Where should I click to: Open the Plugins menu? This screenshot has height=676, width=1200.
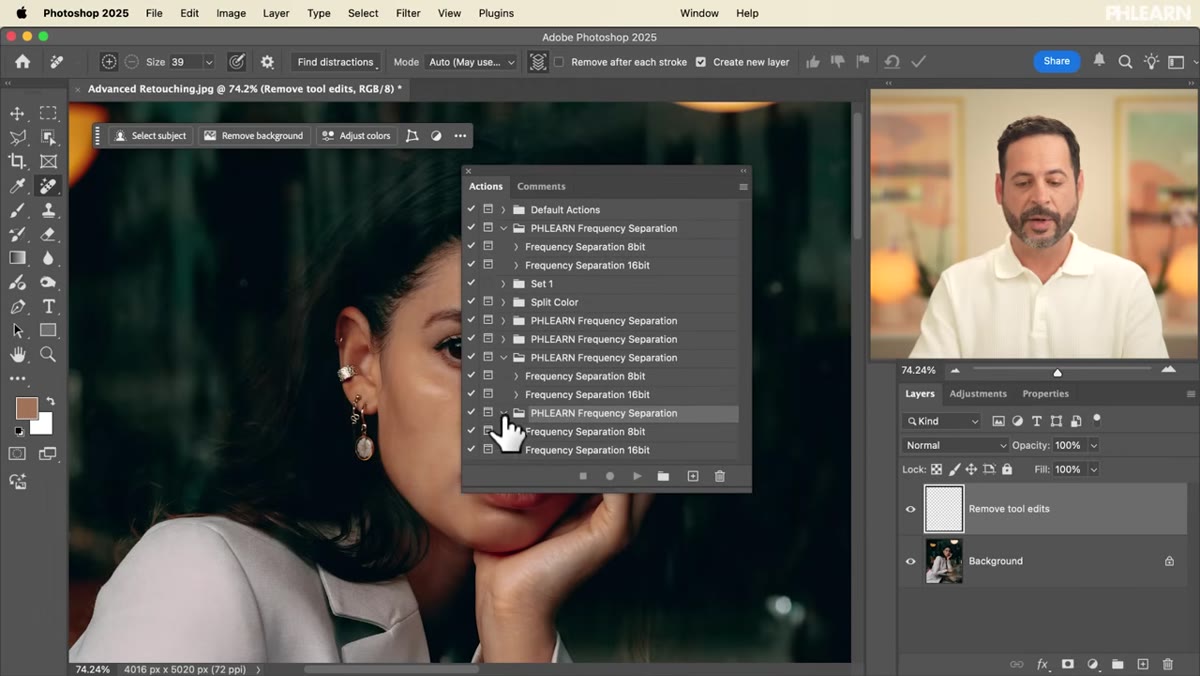coord(496,13)
